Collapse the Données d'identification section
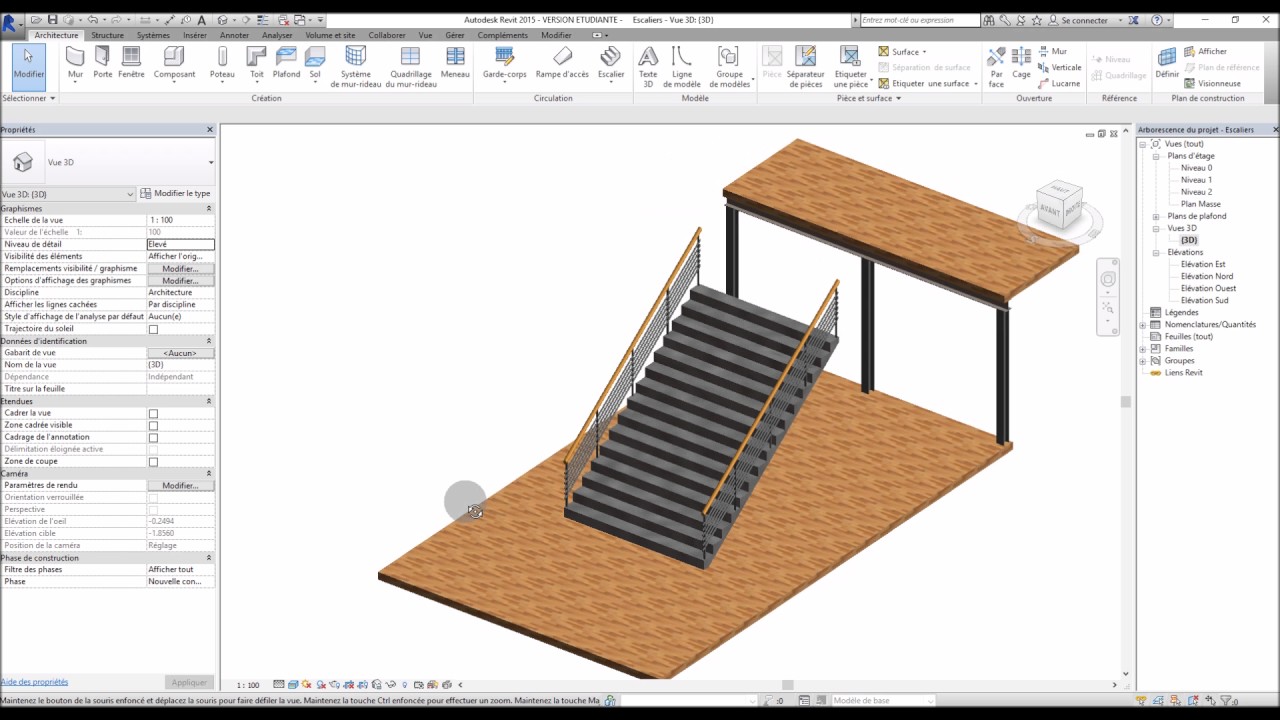The width and height of the screenshot is (1280, 720). pyautogui.click(x=209, y=341)
